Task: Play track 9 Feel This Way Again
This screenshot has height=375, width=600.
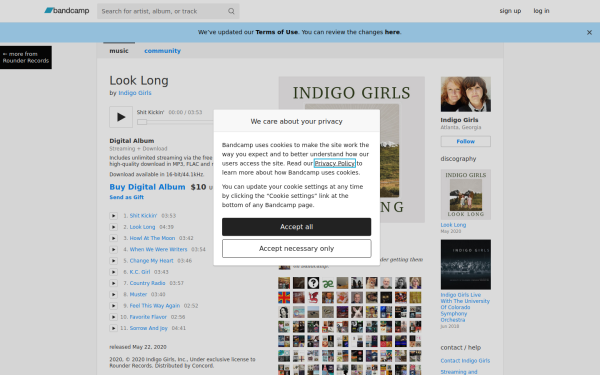Action: (114, 306)
